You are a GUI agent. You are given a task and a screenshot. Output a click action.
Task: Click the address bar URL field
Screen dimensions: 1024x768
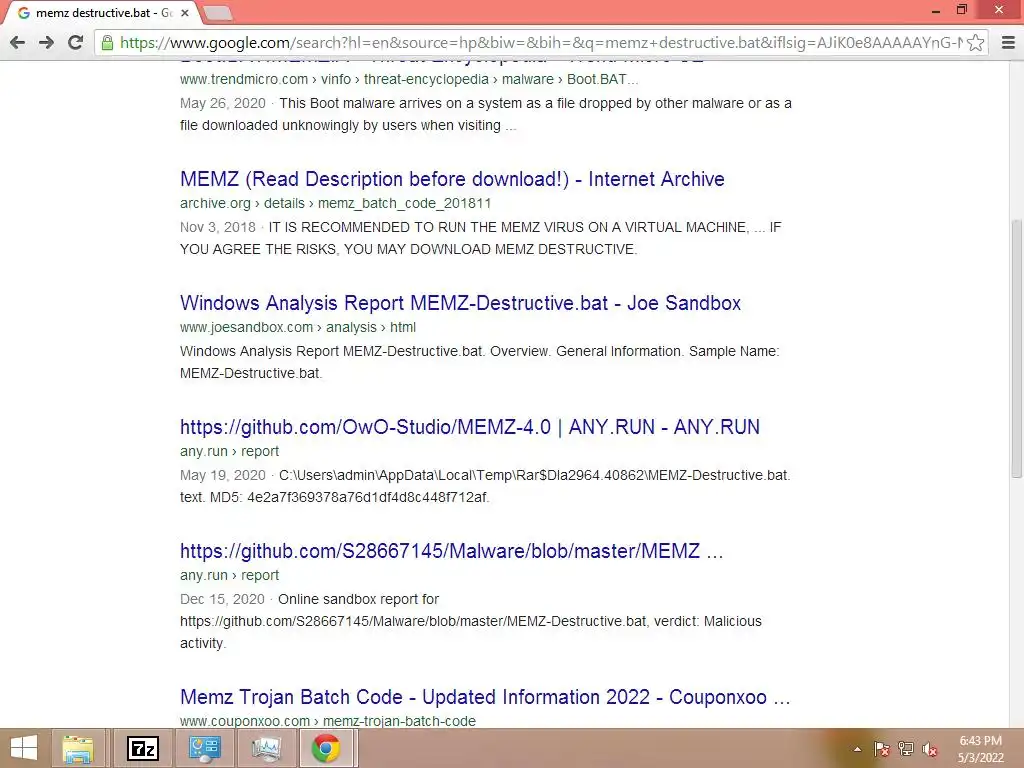click(x=541, y=43)
